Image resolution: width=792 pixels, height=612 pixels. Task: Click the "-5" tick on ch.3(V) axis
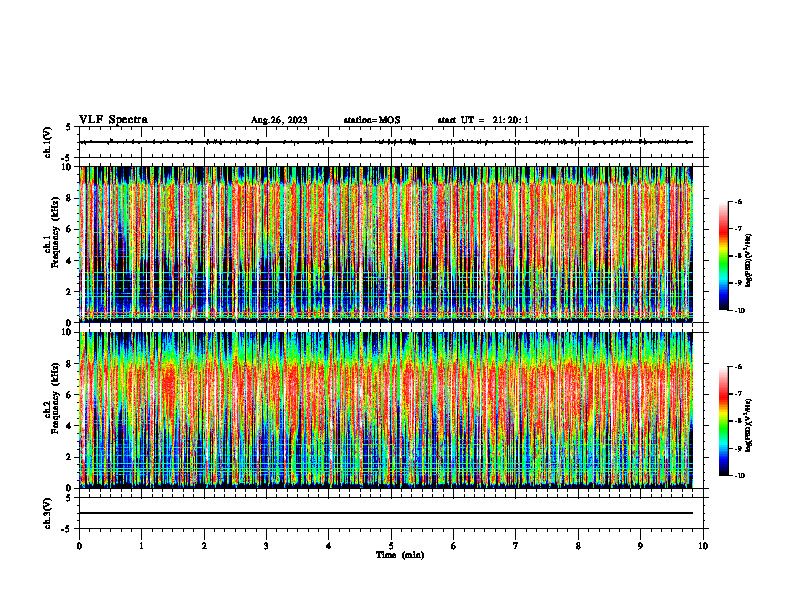click(x=67, y=529)
